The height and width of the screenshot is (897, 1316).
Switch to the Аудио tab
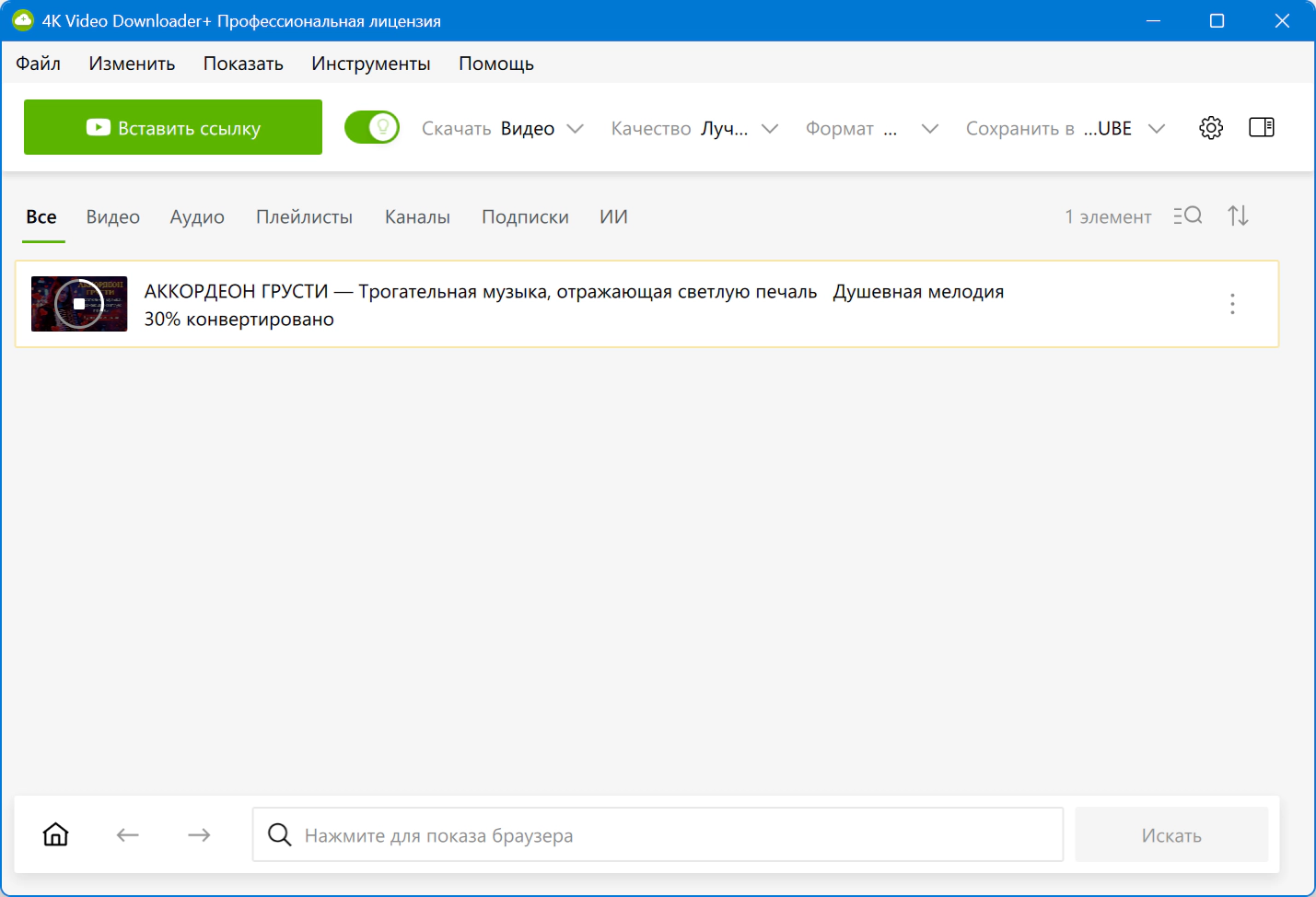point(197,217)
